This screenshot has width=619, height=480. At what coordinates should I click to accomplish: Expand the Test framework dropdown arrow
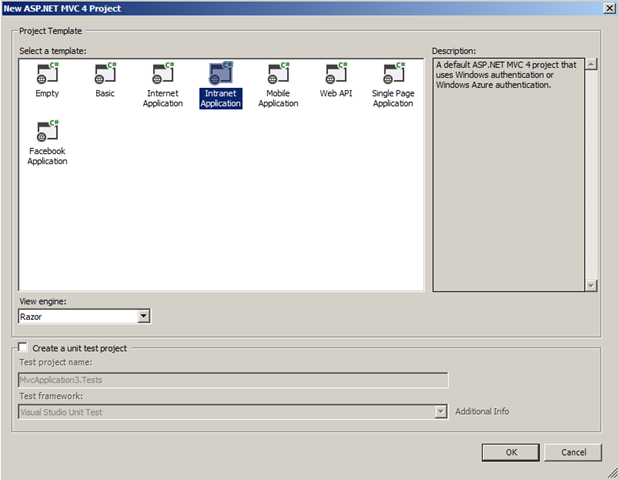click(x=441, y=412)
